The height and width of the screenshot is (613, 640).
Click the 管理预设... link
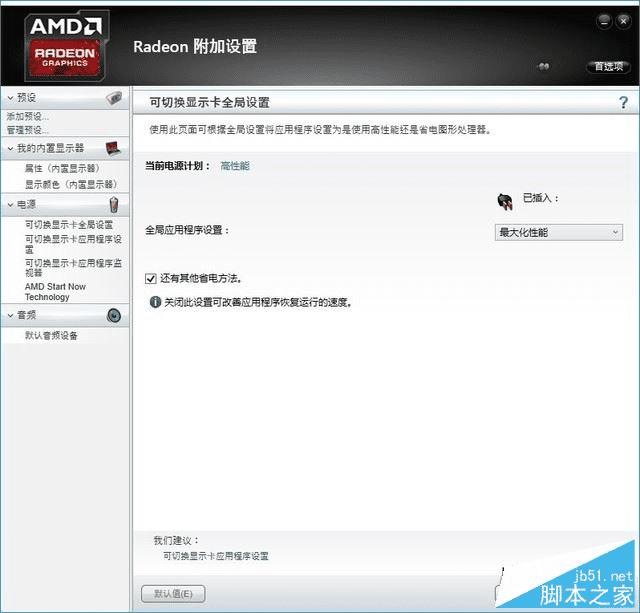click(28, 130)
